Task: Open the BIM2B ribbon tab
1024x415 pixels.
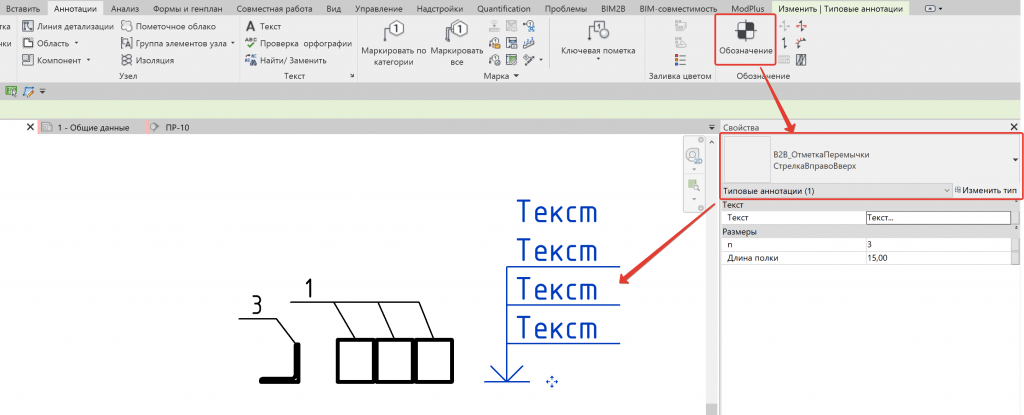Action: (x=613, y=8)
